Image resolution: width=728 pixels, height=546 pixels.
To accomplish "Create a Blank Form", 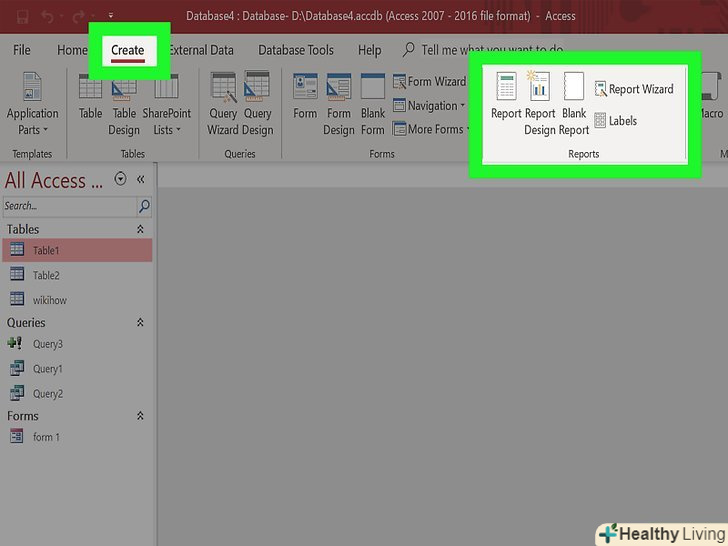I will (x=373, y=104).
